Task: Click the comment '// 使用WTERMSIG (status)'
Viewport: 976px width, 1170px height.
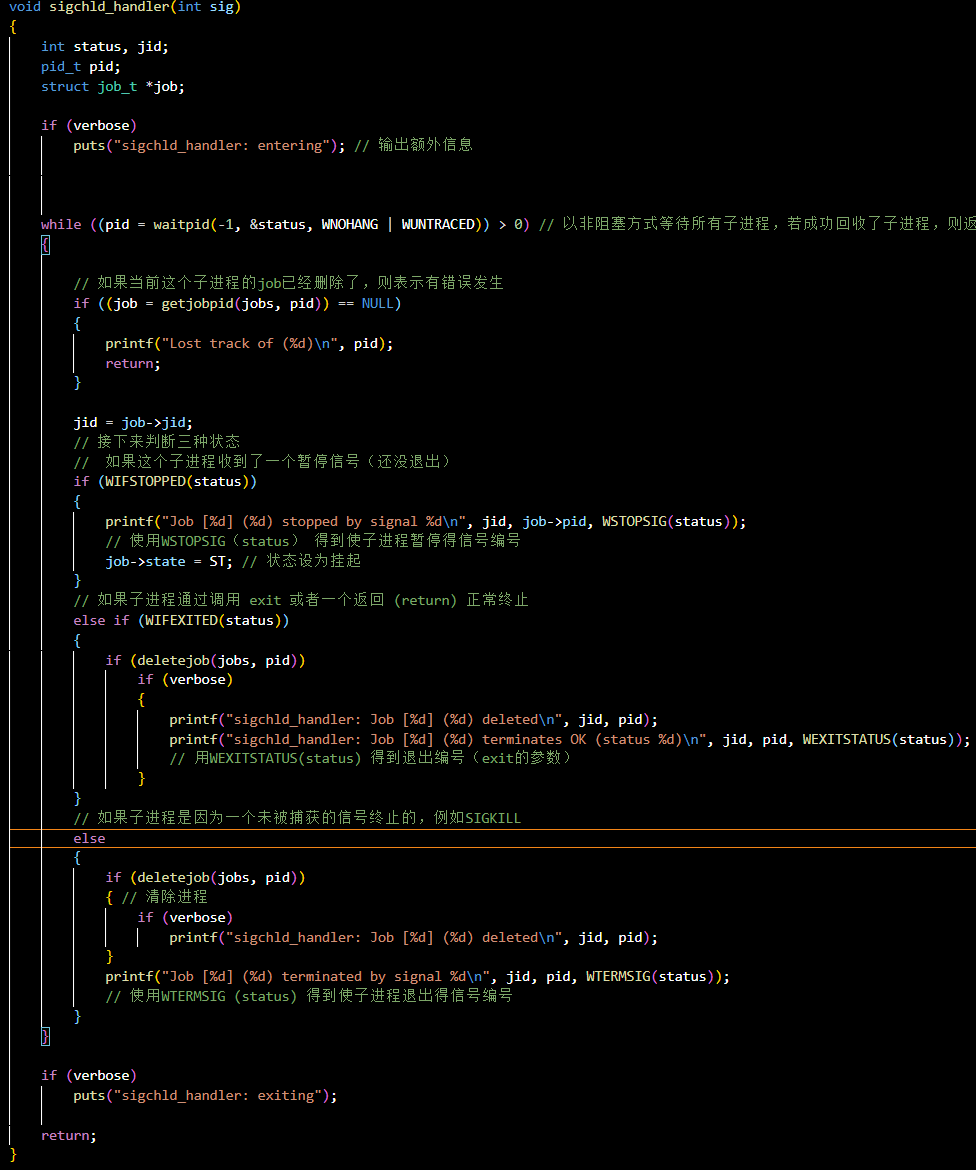Action: tap(309, 996)
